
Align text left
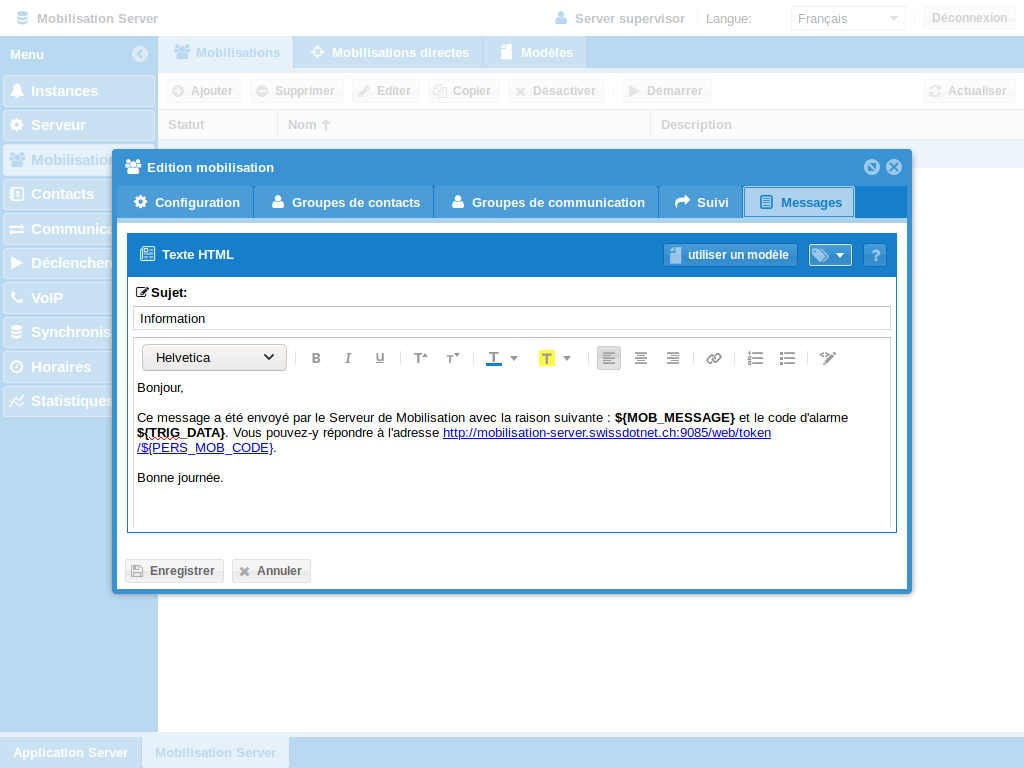click(609, 358)
